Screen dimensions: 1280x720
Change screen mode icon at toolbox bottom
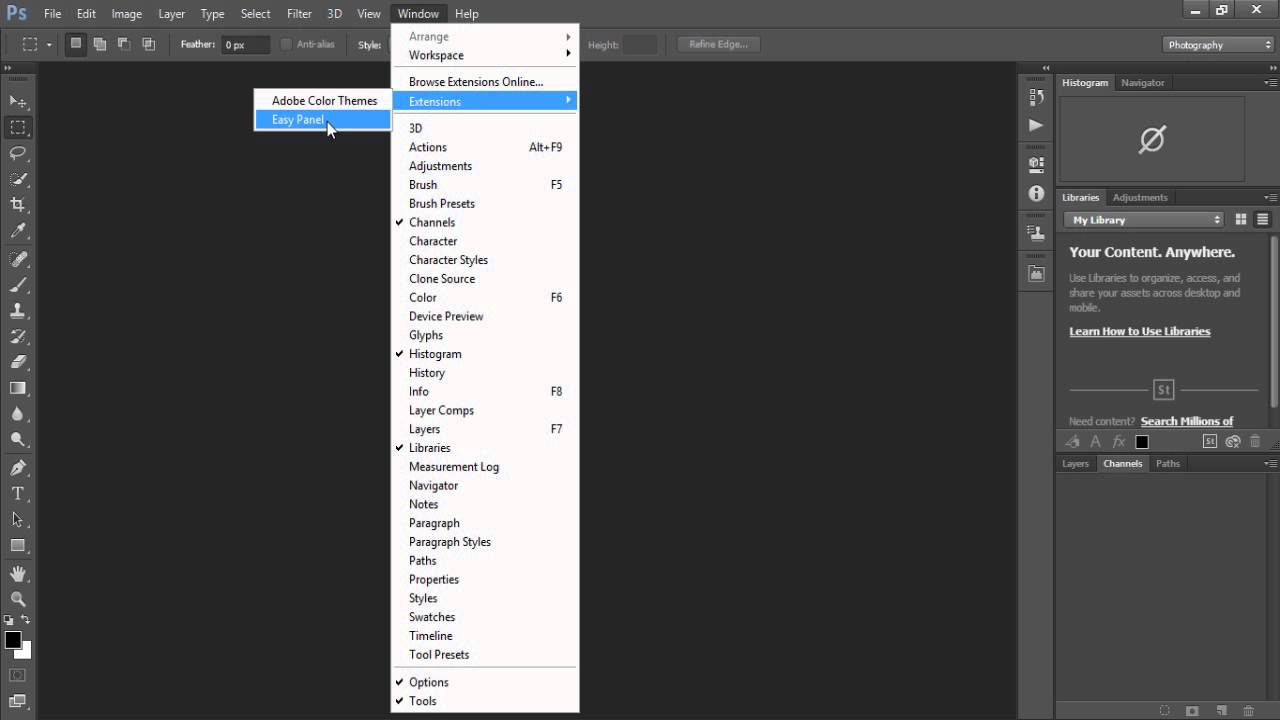point(18,702)
